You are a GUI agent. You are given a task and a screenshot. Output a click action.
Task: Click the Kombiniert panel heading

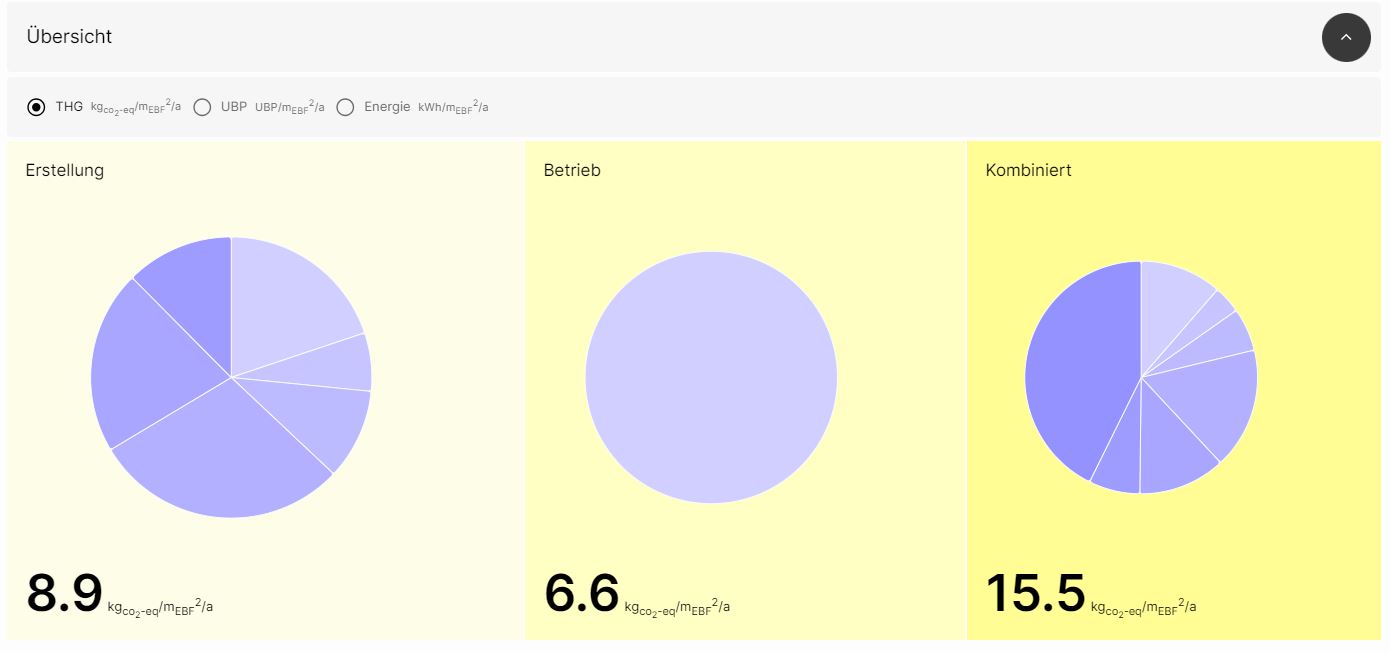pyautogui.click(x=1028, y=170)
